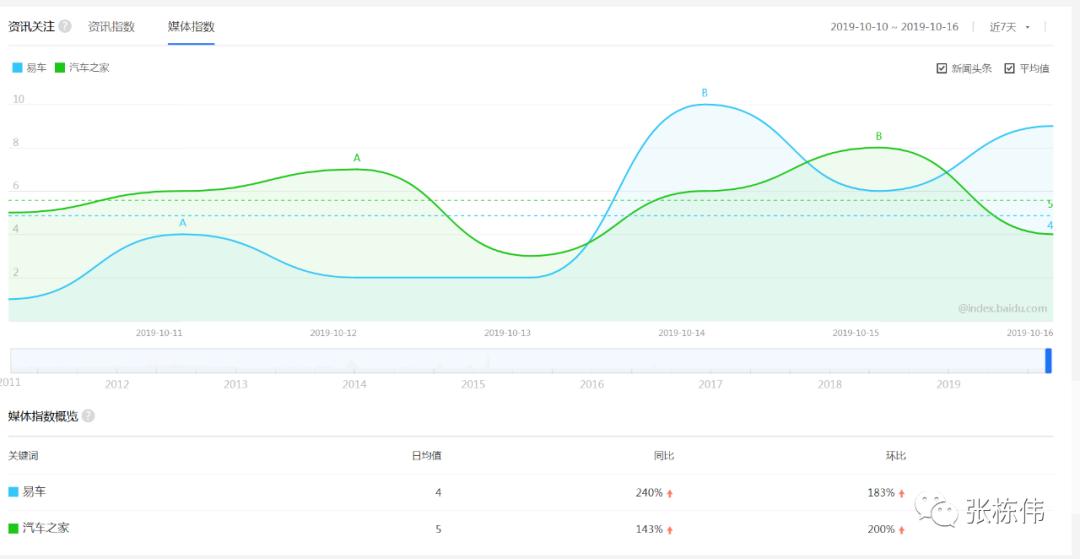Click the help icon beside 媒体指数概览

pyautogui.click(x=88, y=416)
